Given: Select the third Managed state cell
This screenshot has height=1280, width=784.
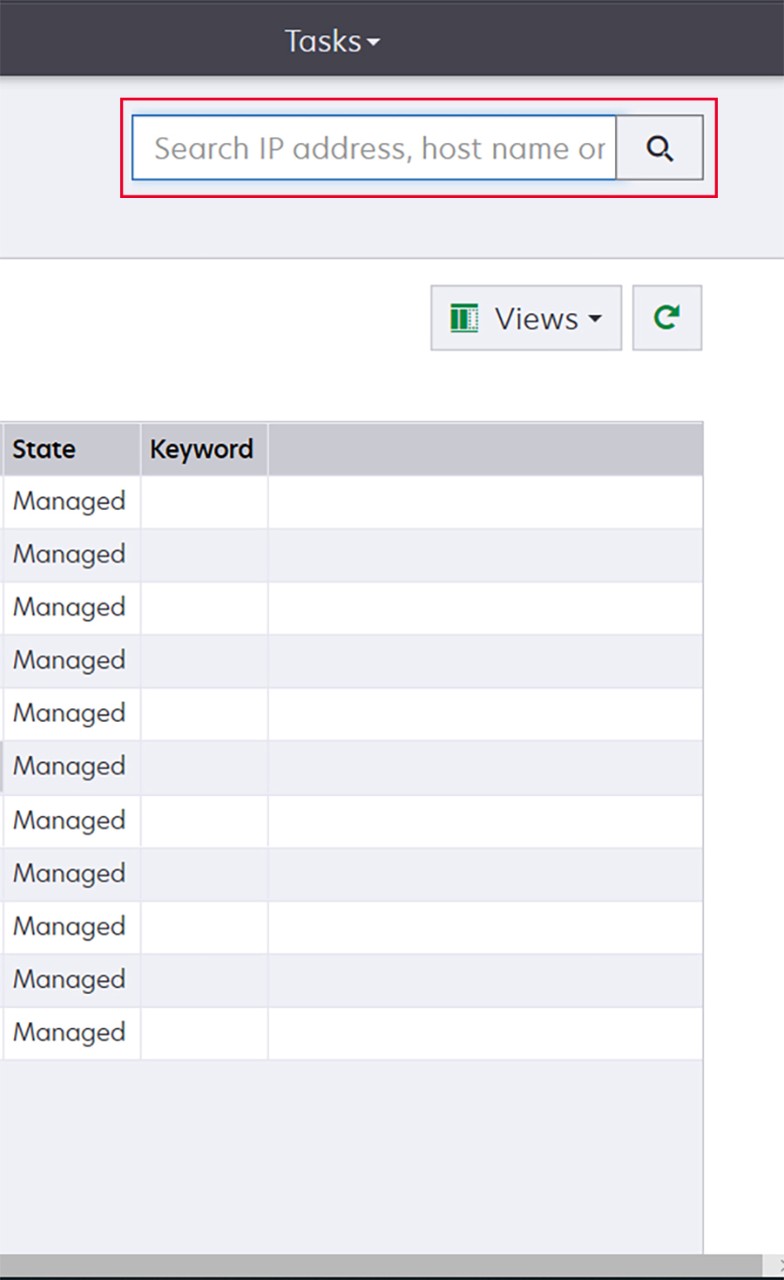Looking at the screenshot, I should pyautogui.click(x=69, y=607).
